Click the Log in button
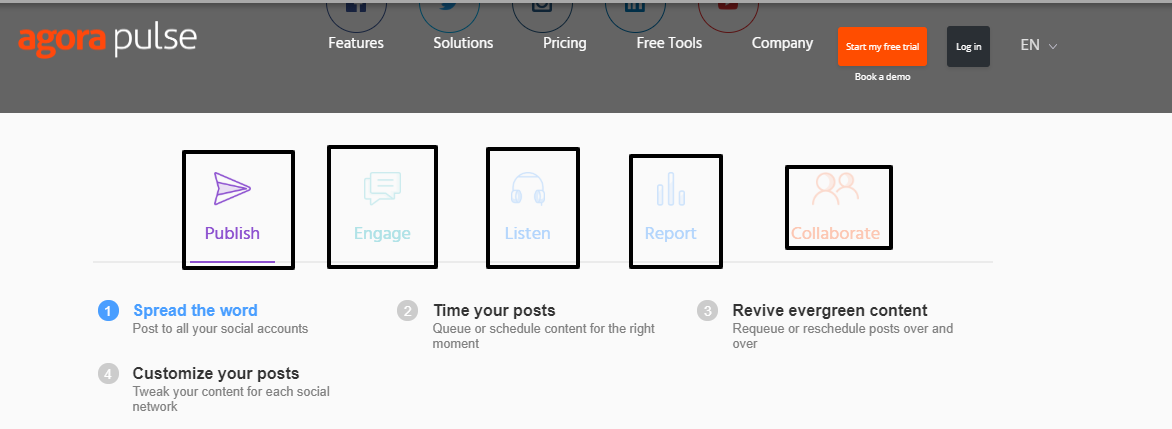The image size is (1172, 429). 968,46
